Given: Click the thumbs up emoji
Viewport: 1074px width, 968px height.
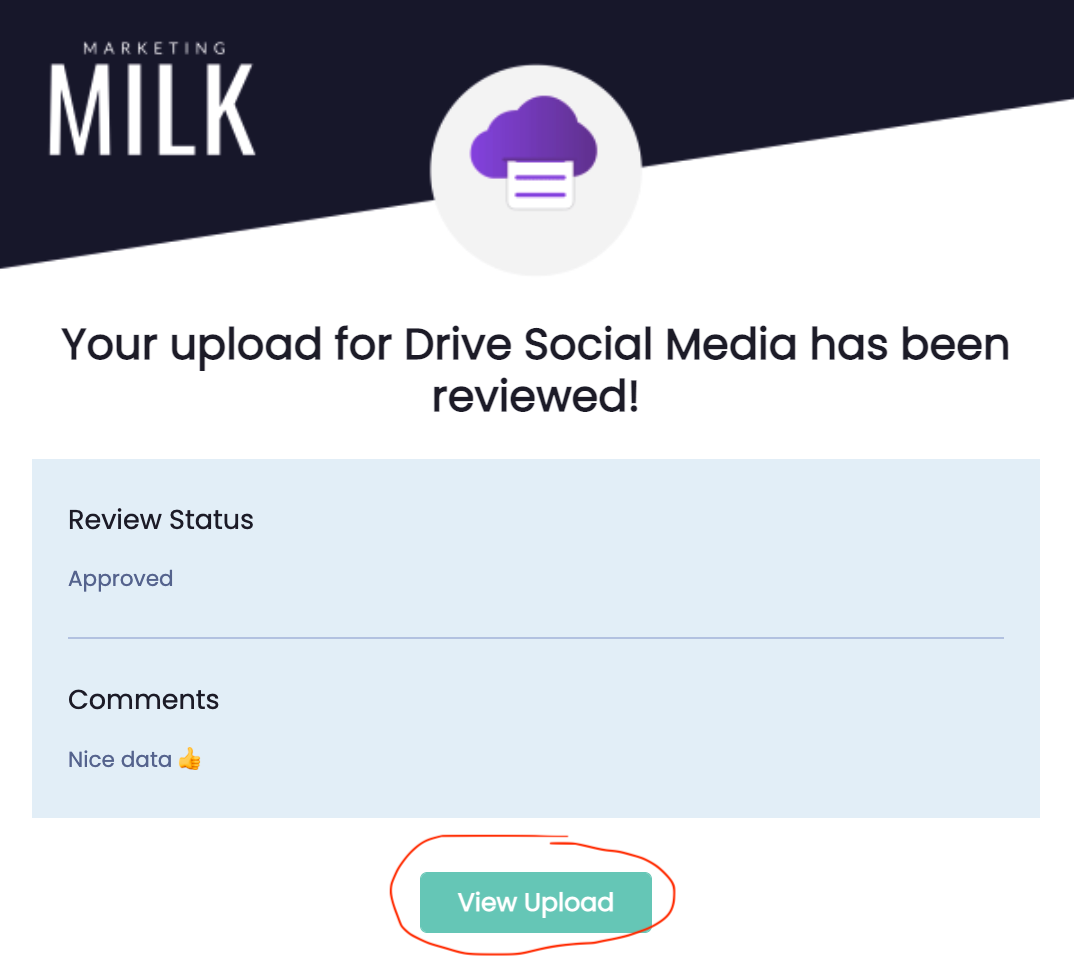Looking at the screenshot, I should click(190, 759).
